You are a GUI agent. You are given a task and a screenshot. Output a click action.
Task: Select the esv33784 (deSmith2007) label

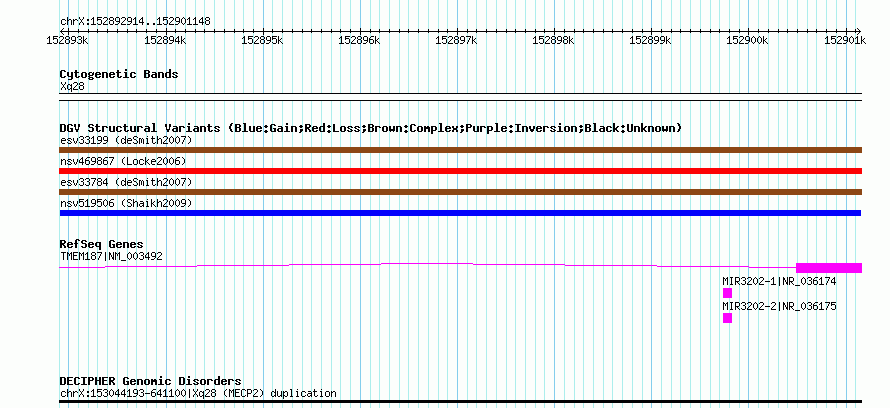126,182
